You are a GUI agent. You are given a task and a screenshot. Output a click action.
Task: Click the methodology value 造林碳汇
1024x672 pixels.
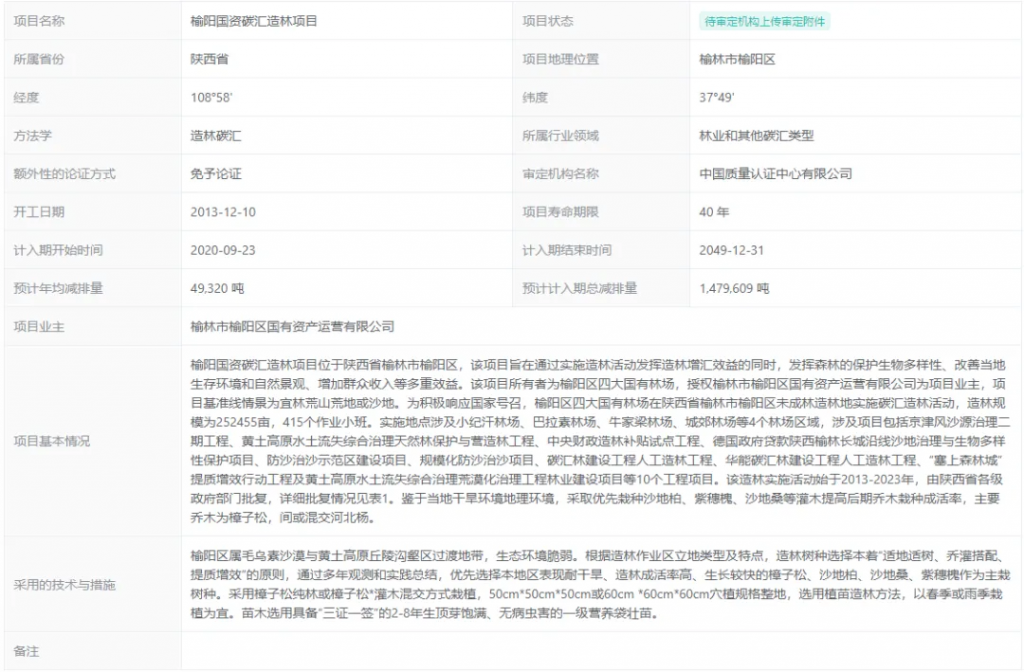216,135
